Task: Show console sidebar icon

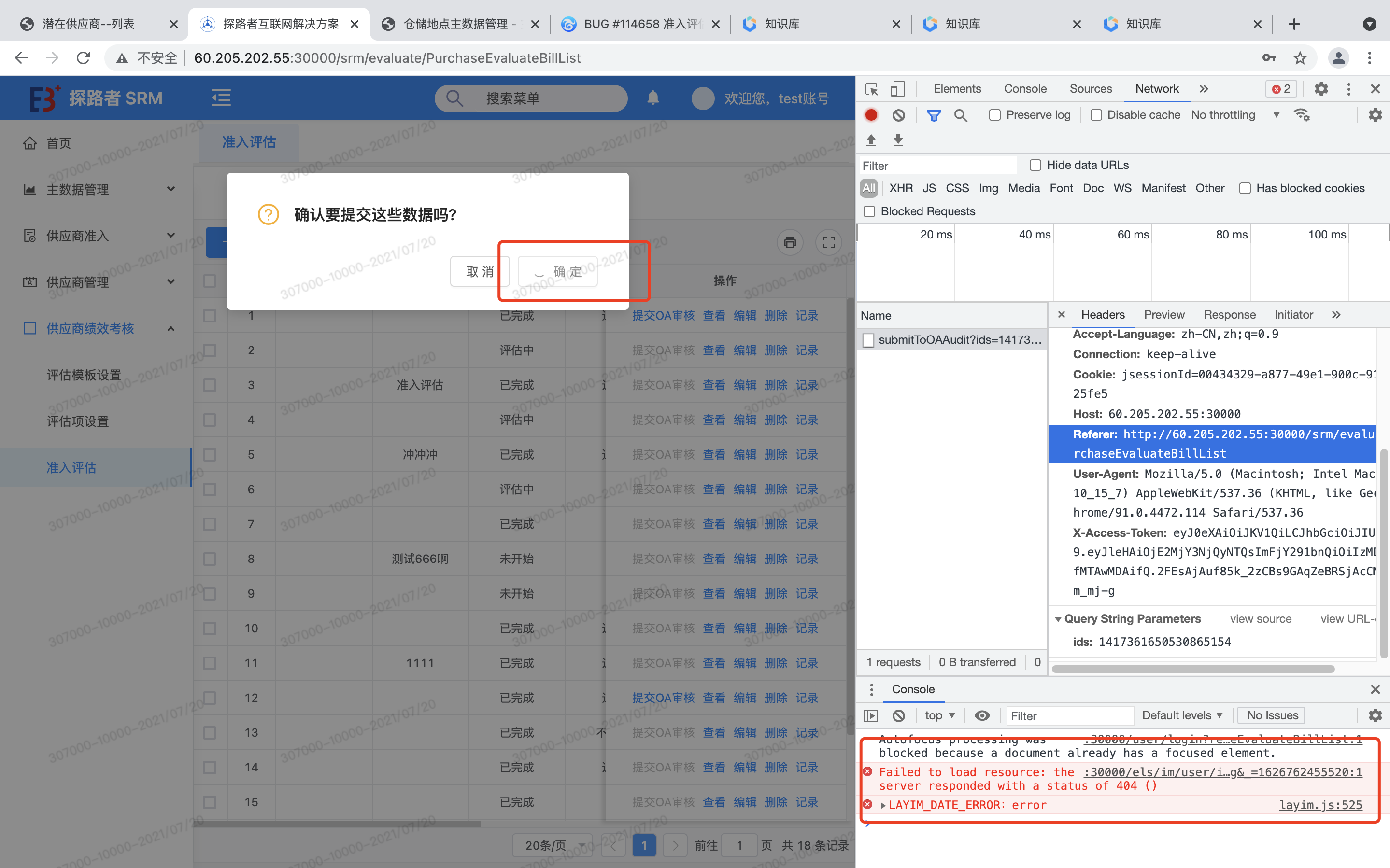Action: pos(871,715)
